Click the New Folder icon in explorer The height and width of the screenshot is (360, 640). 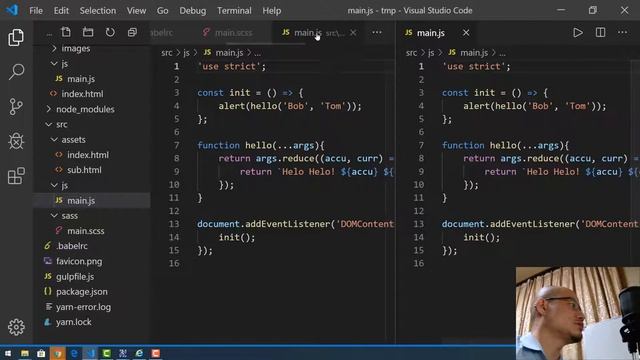88,32
